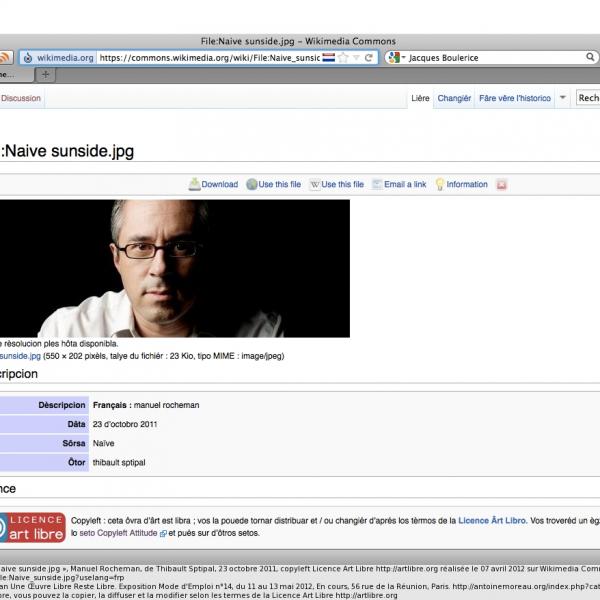Click the author thibault sptipal
Screen dimensions: 600x600
tap(119, 463)
